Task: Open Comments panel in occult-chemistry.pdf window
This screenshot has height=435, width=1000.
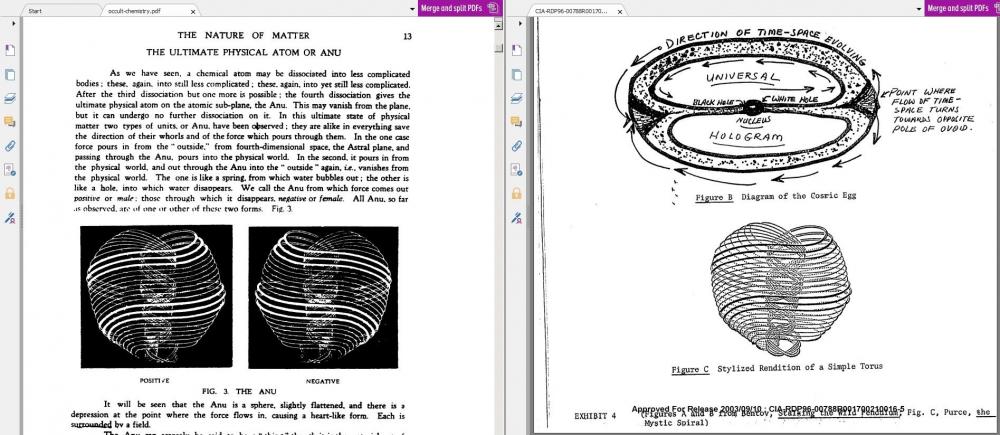Action: (9, 122)
